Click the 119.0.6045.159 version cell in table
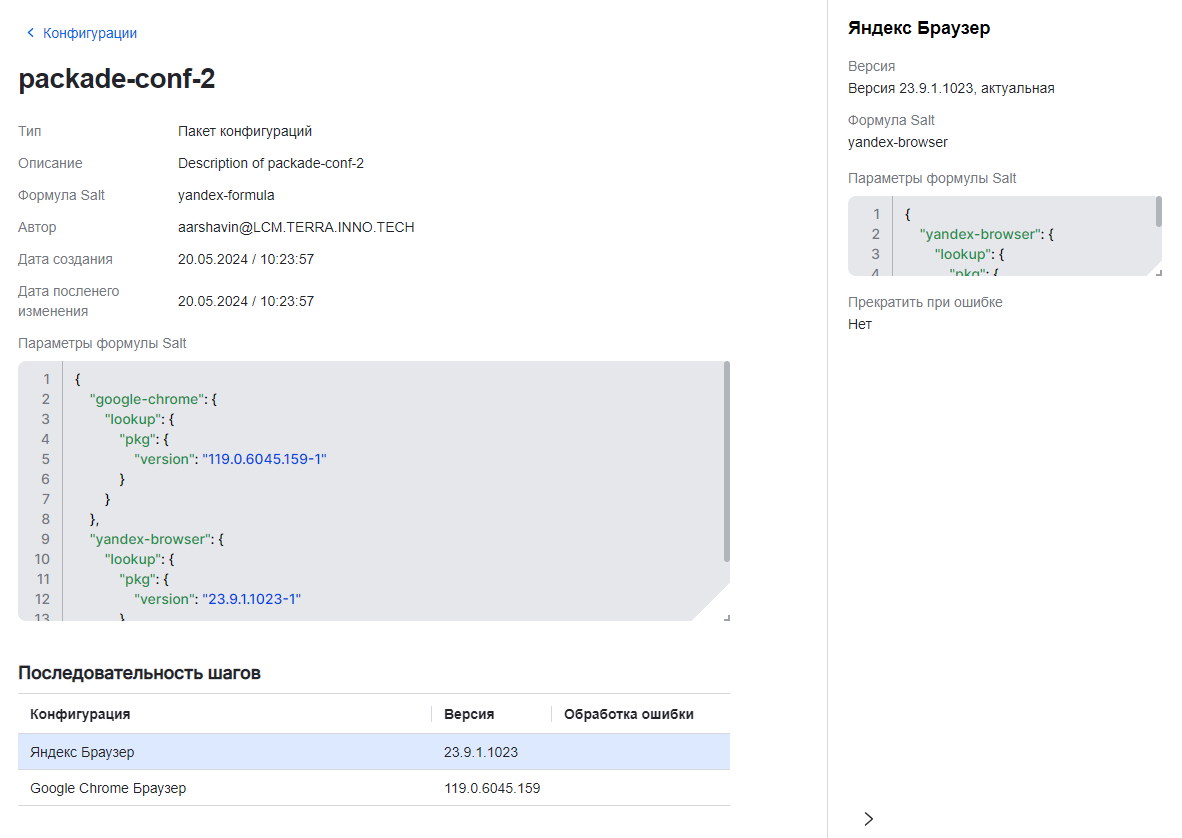Screen dimensions: 1182x838 click(492, 788)
